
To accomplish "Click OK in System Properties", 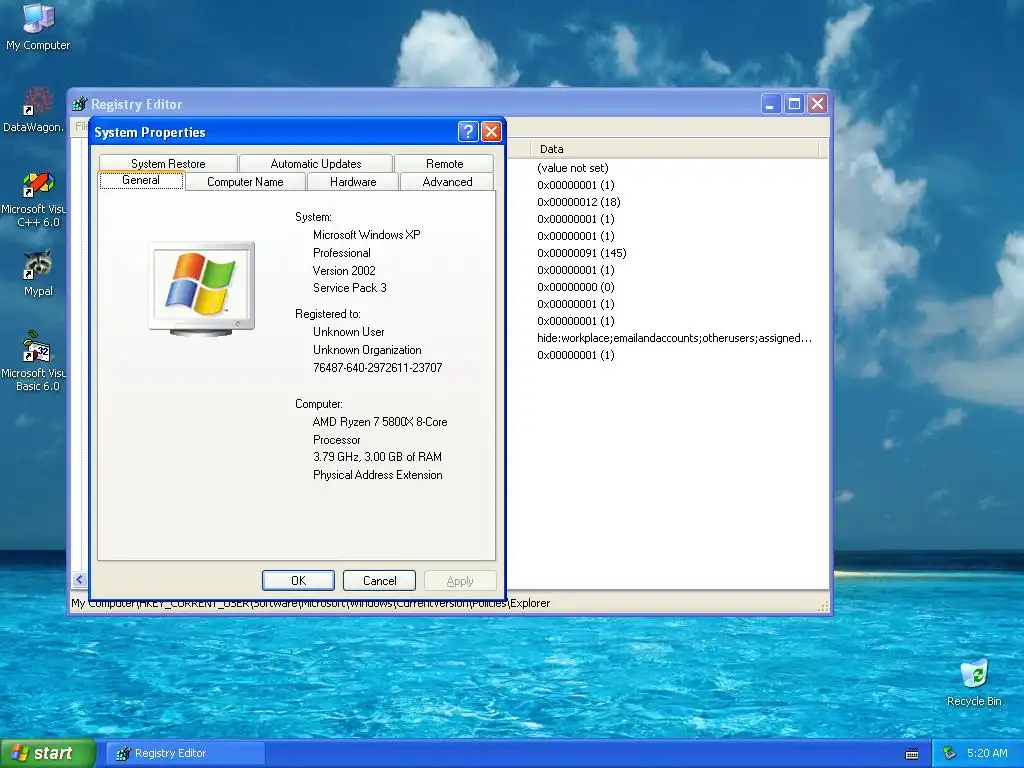I will pos(298,581).
